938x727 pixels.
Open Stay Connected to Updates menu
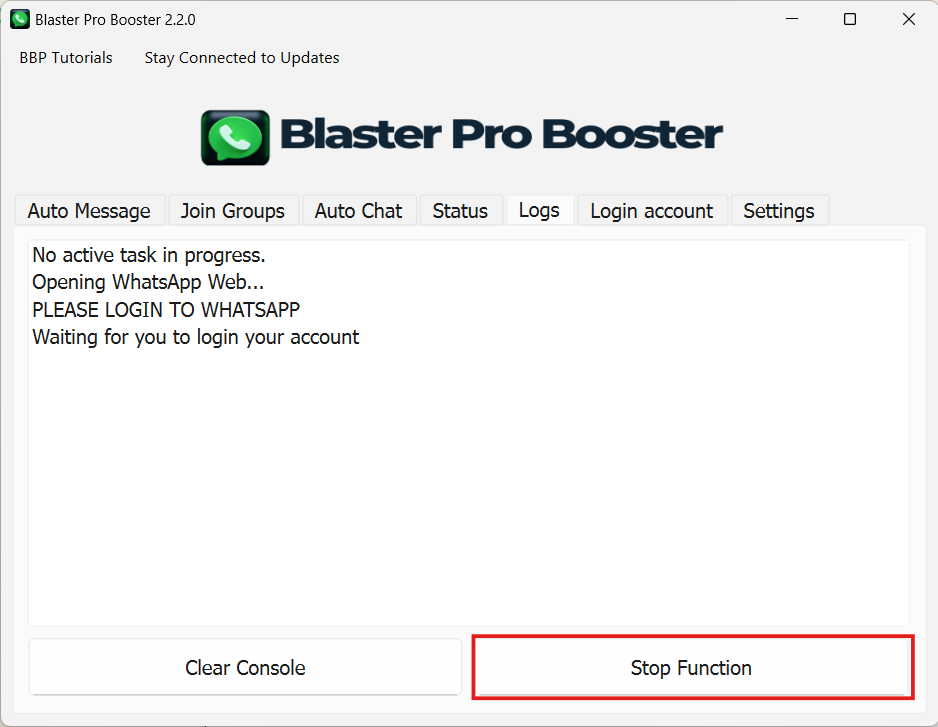(242, 57)
